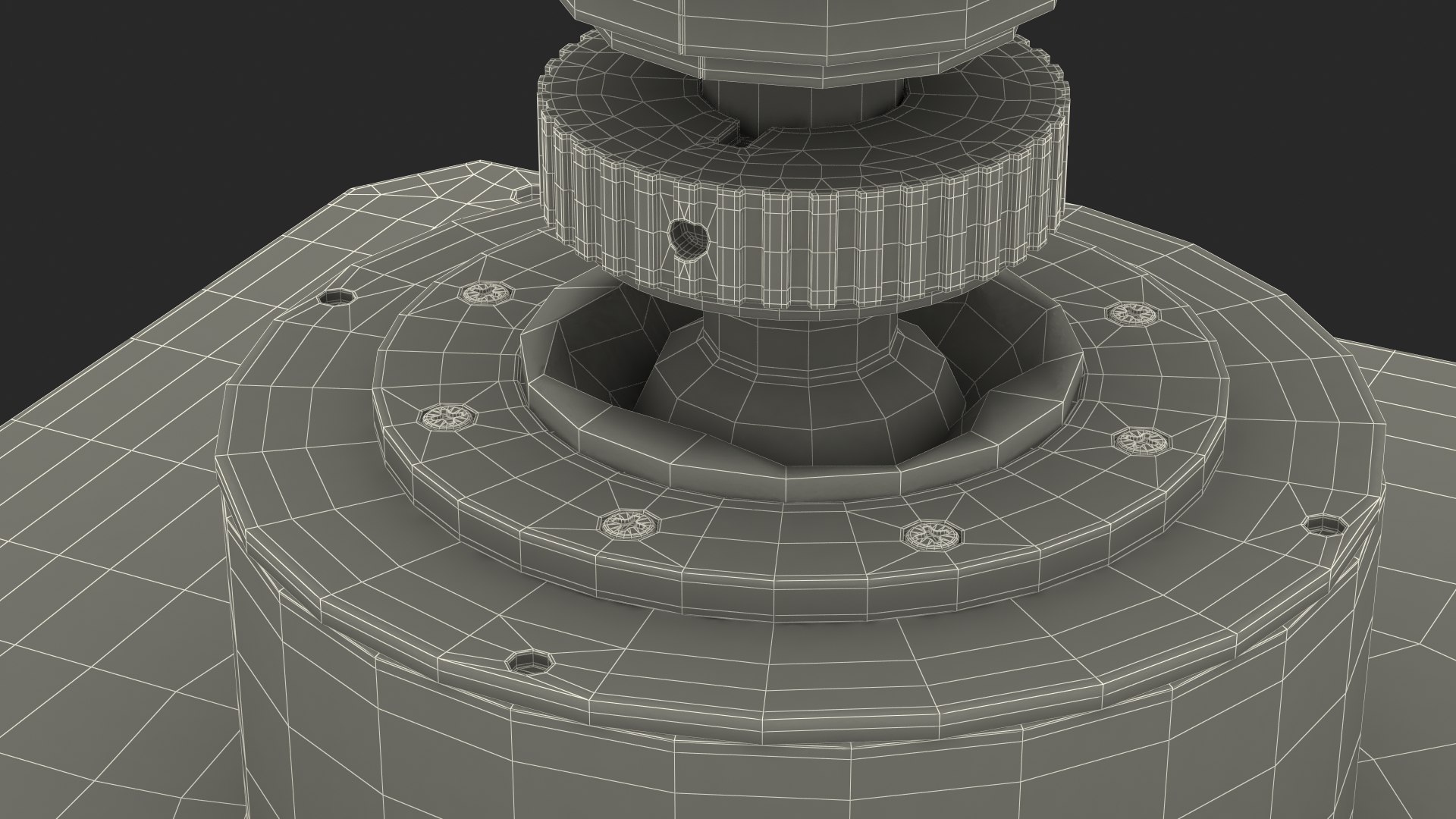The image size is (1456, 819).
Task: Select the knurled side of the knob
Action: click(x=872, y=243)
